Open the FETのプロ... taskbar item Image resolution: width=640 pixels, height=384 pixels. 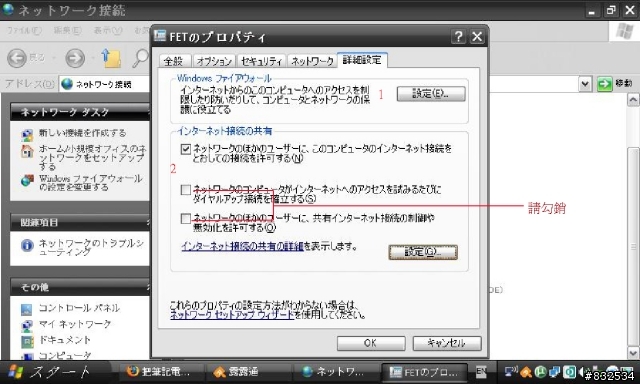pos(424,372)
